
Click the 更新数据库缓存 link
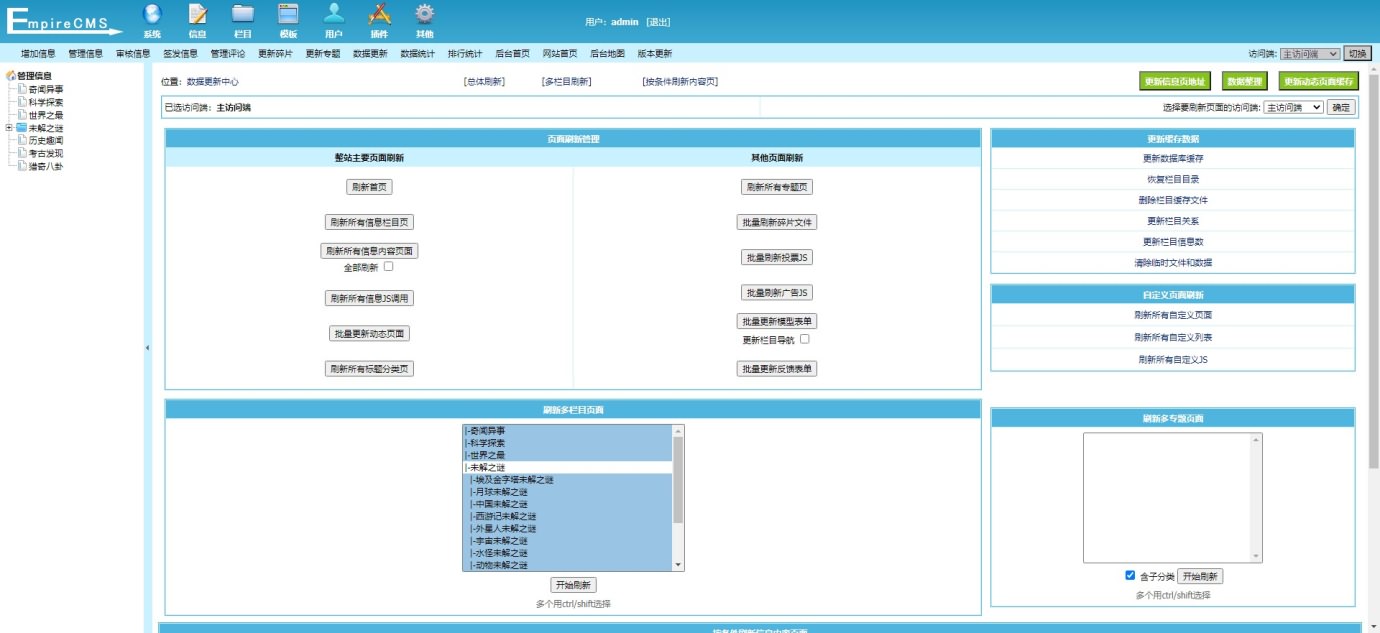pos(1172,158)
